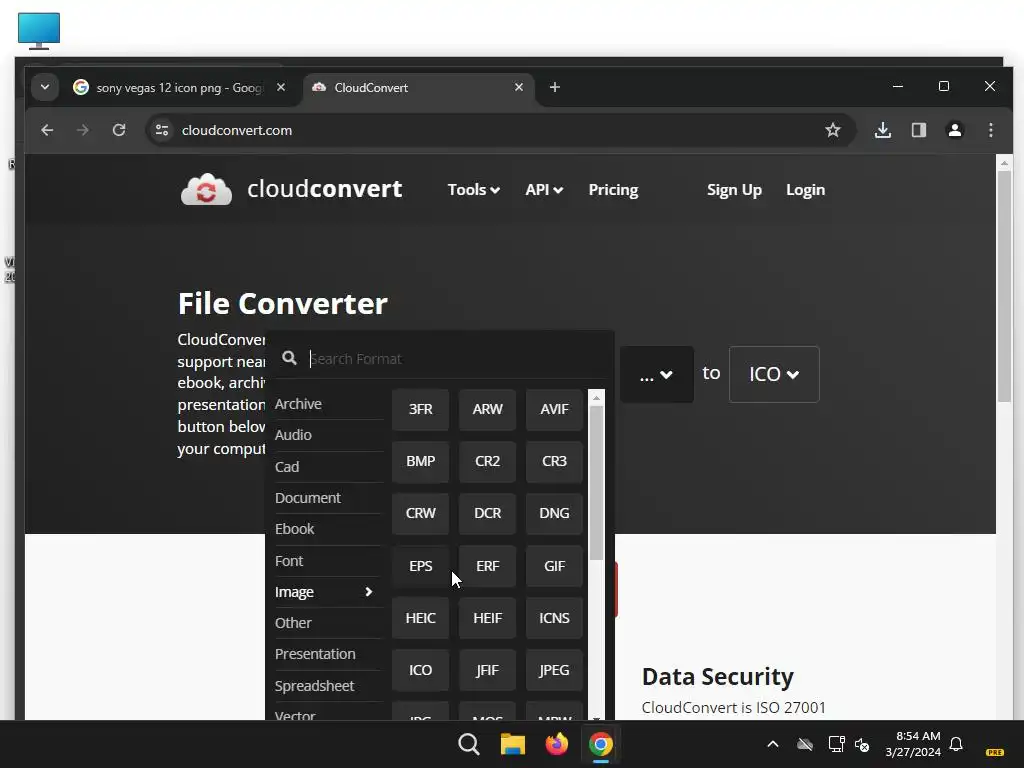The width and height of the screenshot is (1024, 768).
Task: Click the Sign Up link
Action: point(734,189)
